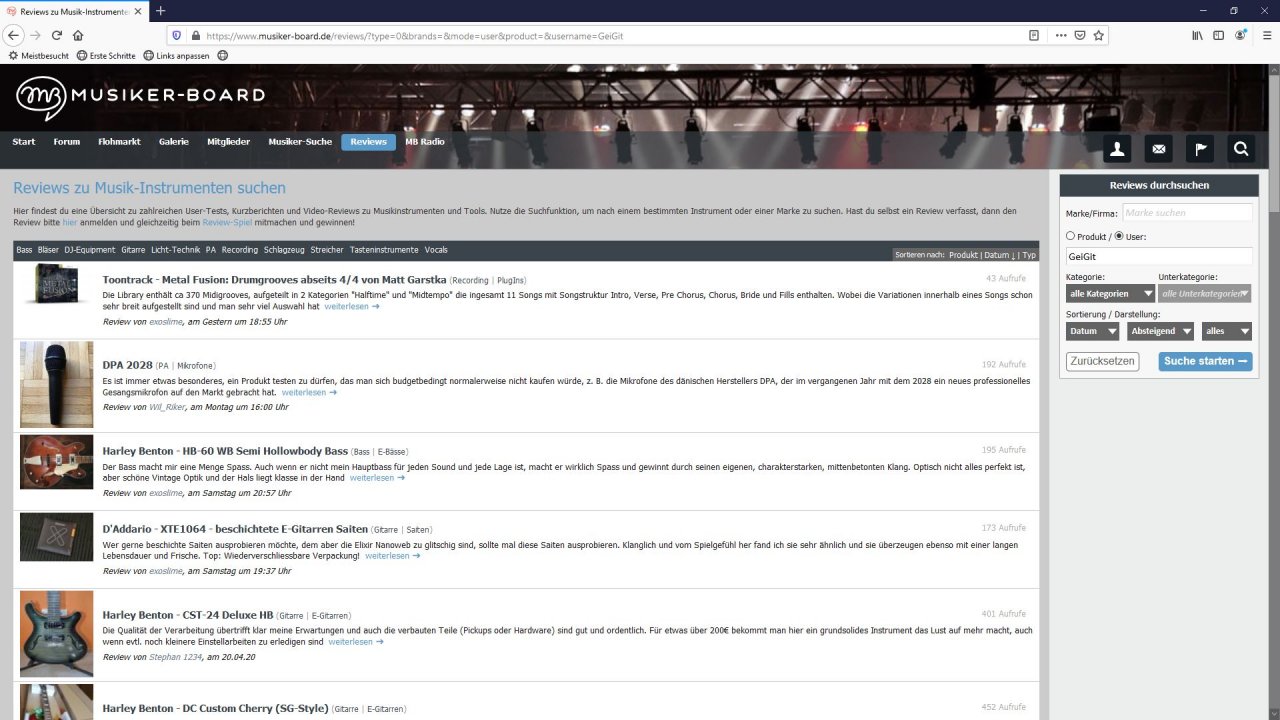This screenshot has width=1280, height=720.
Task: Click the username field containing GeiGit
Action: 1159,256
